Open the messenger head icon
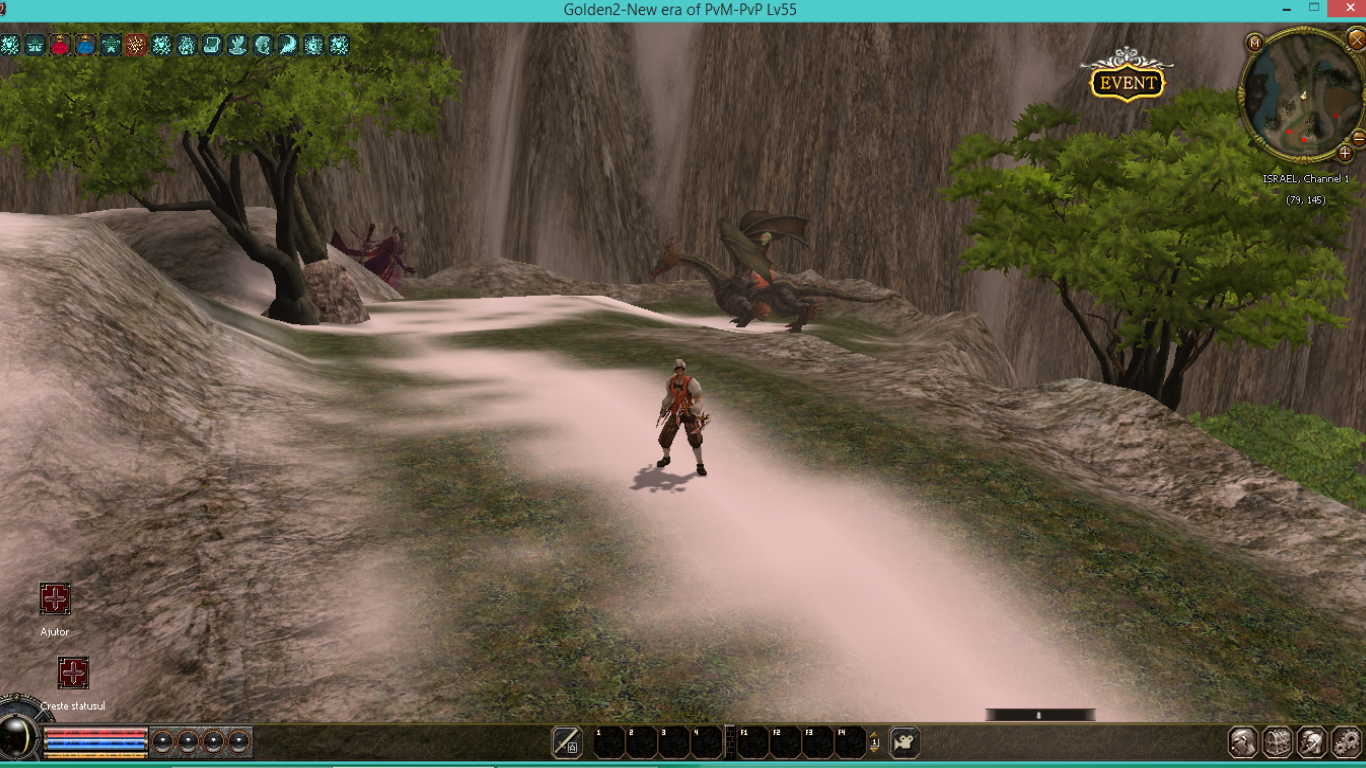This screenshot has width=1366, height=768. tap(1312, 742)
